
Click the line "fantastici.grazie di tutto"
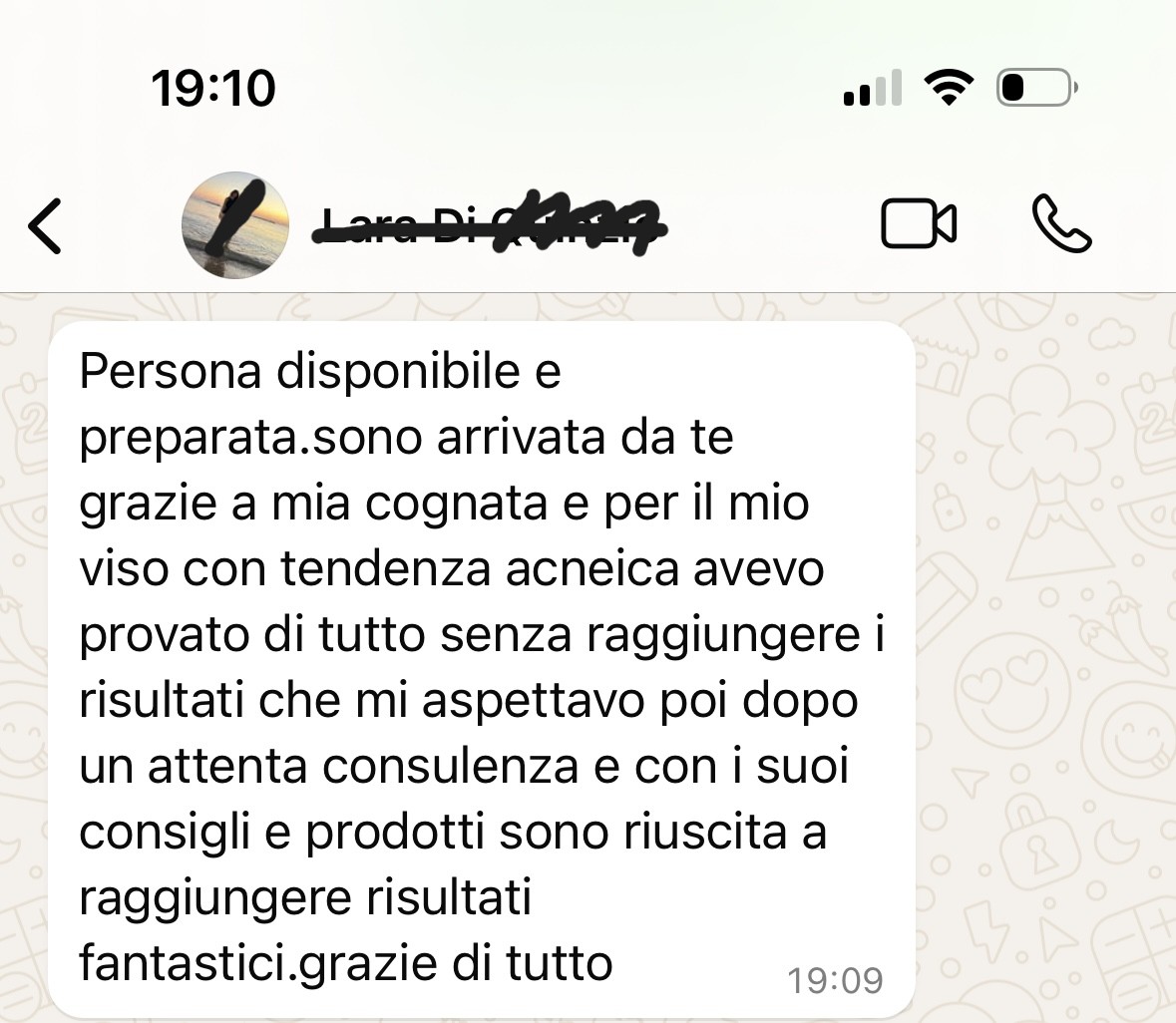tap(346, 964)
